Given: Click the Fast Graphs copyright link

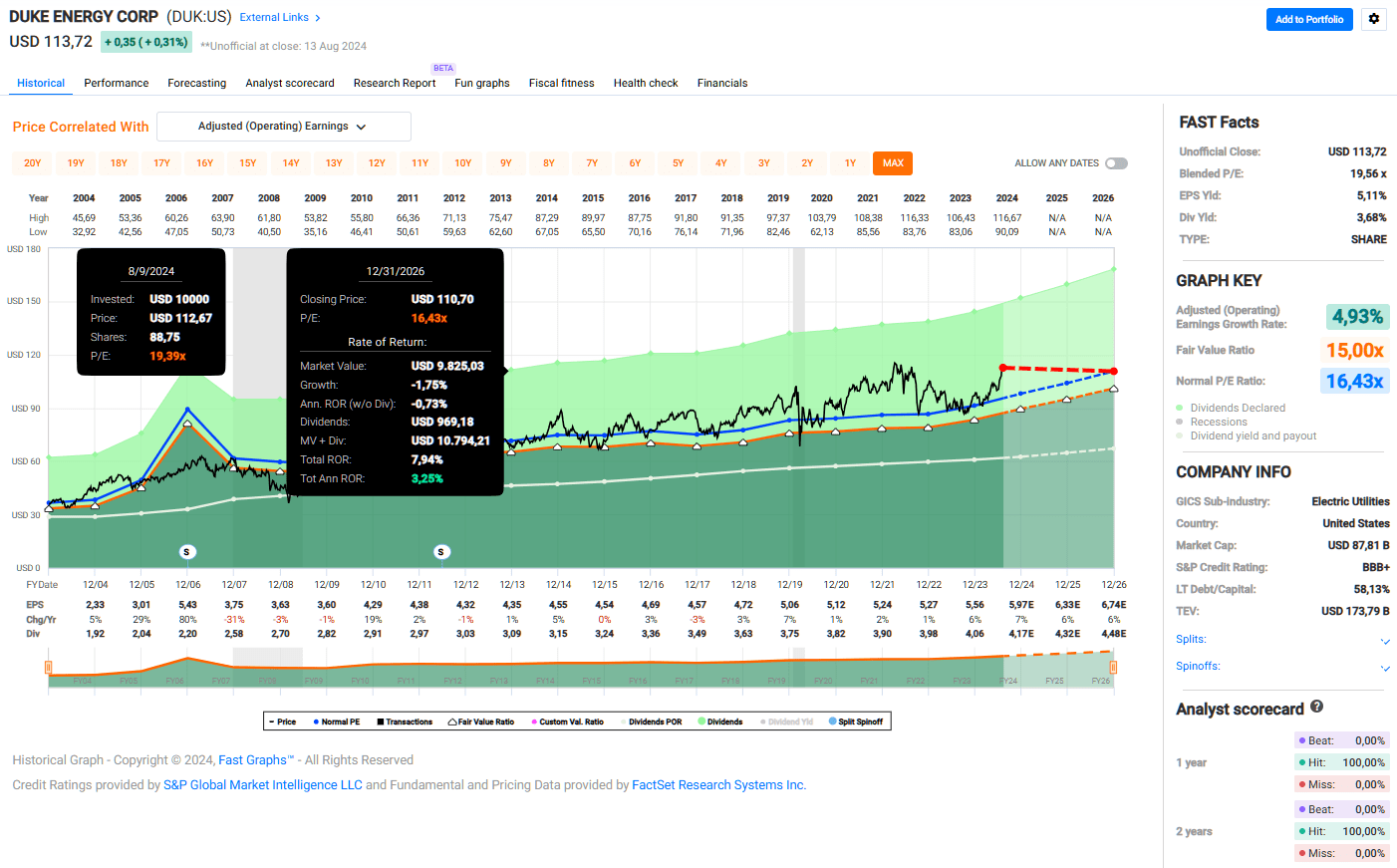Looking at the screenshot, I should click(x=254, y=759).
